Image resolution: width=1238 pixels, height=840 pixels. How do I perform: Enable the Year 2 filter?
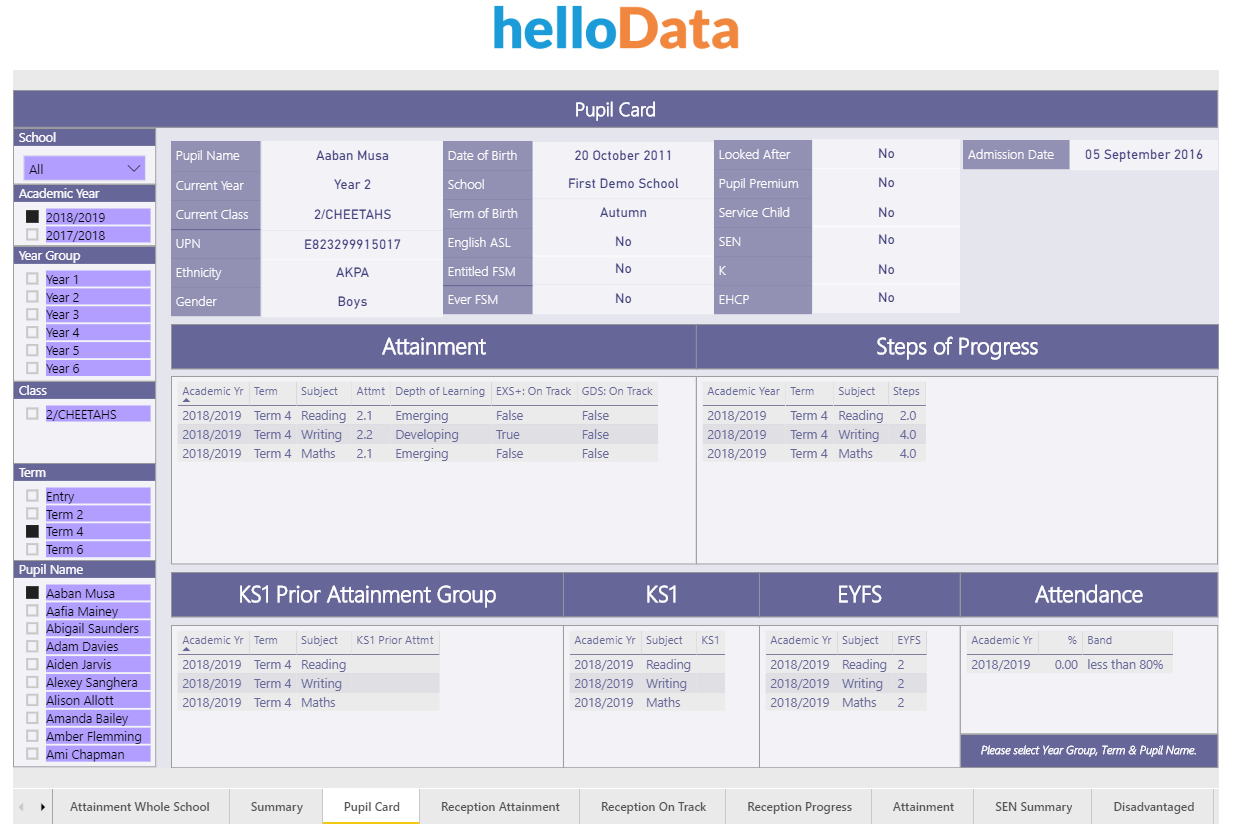pos(31,296)
